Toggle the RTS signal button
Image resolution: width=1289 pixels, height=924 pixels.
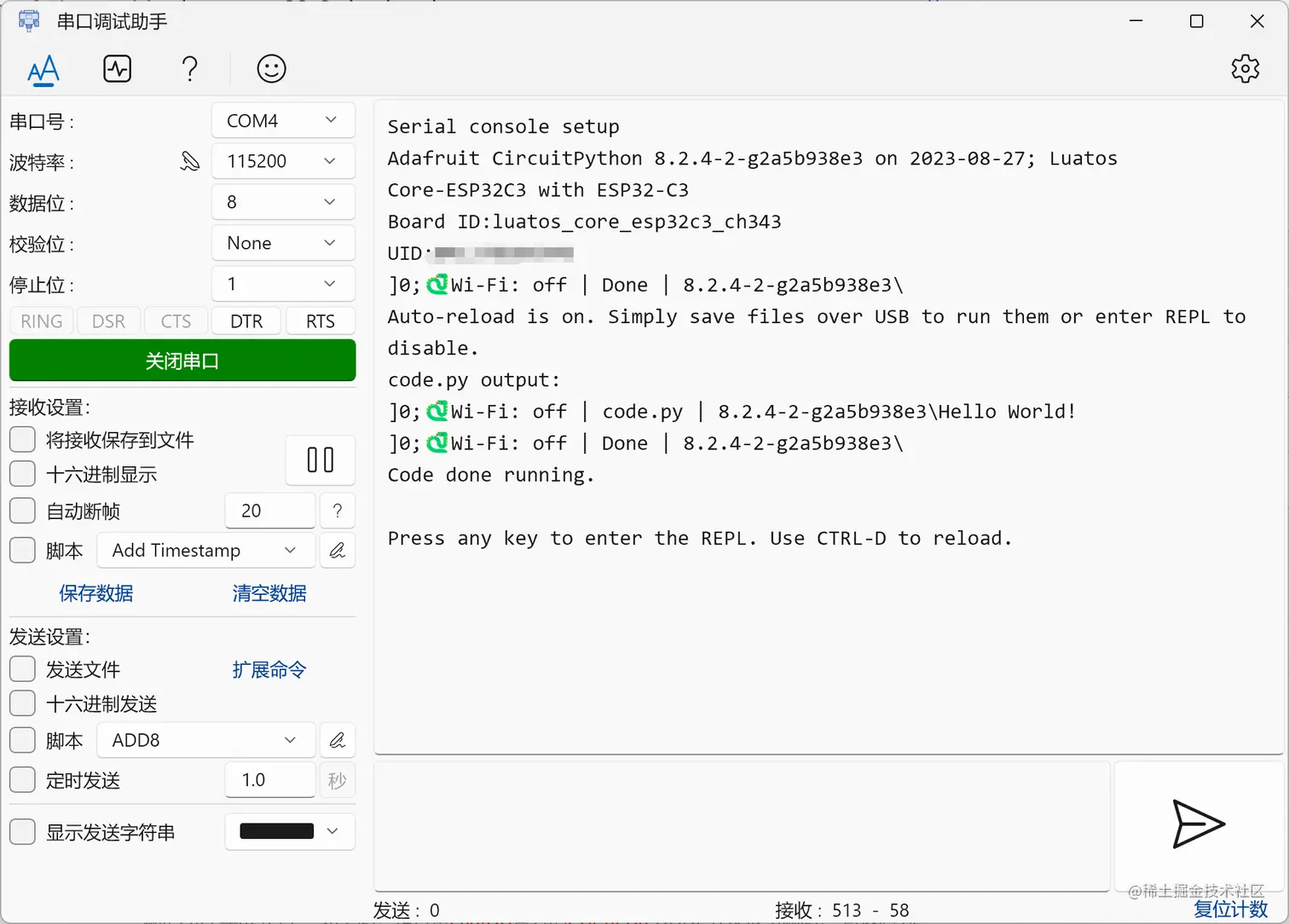[320, 321]
